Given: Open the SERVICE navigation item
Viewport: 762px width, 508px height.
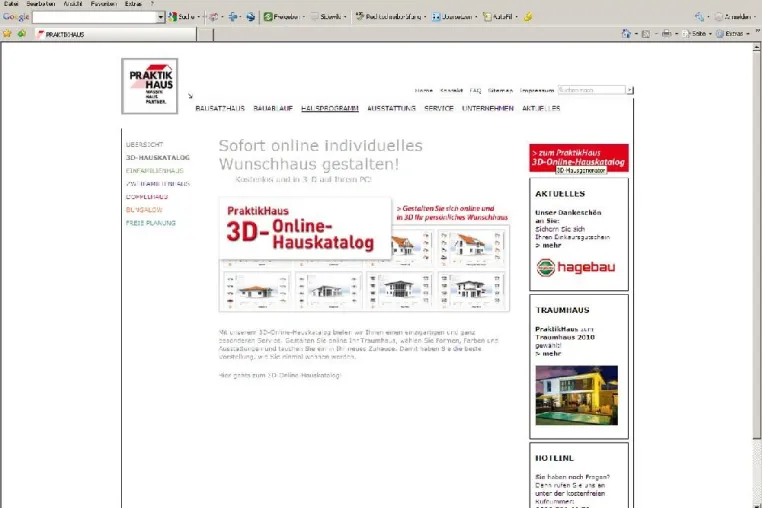Looking at the screenshot, I should [439, 108].
